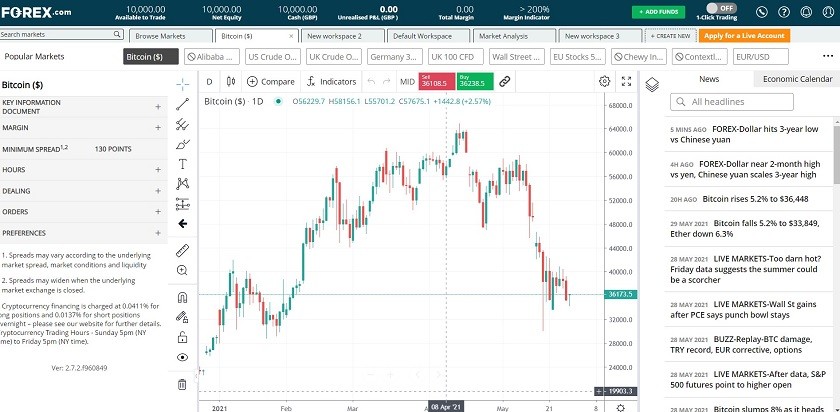The width and height of the screenshot is (840, 412).
Task: Open FOREX-Dollar hits 3-year low headline
Action: (744, 134)
